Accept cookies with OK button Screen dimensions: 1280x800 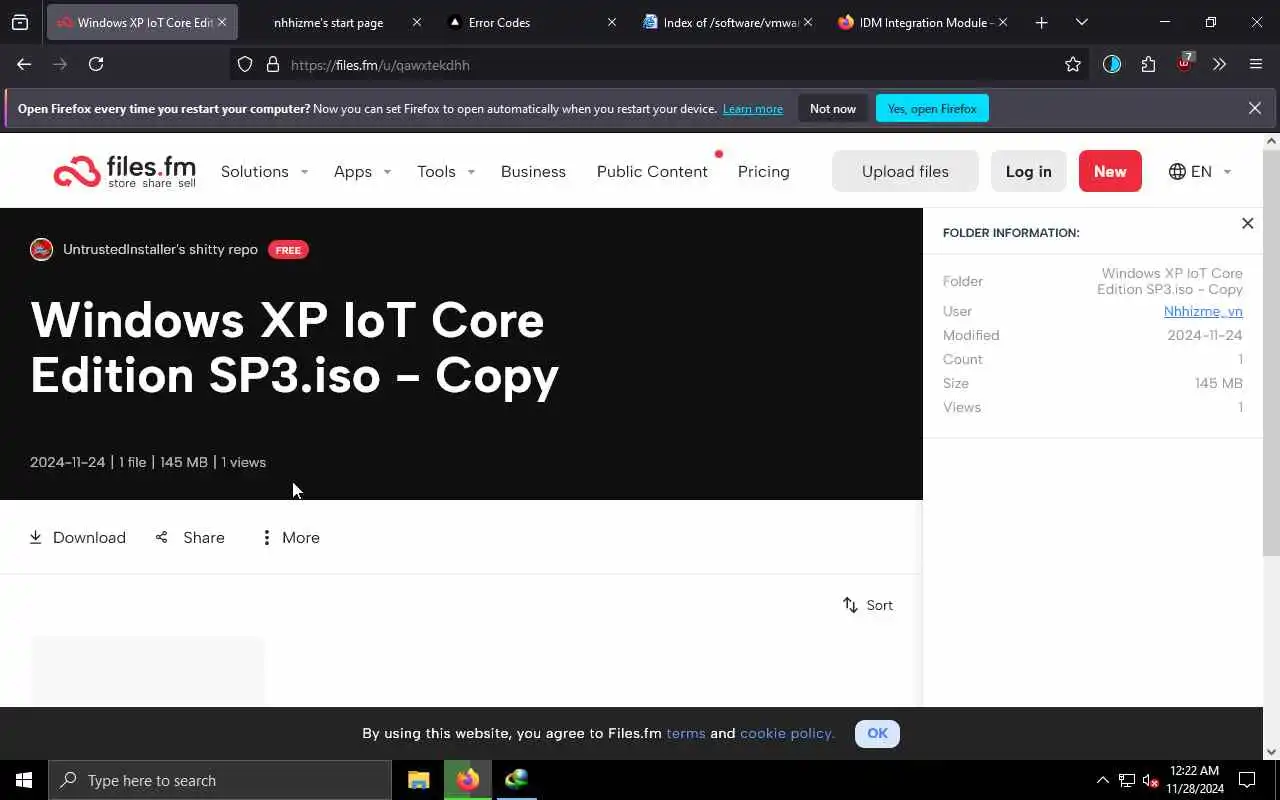point(877,733)
